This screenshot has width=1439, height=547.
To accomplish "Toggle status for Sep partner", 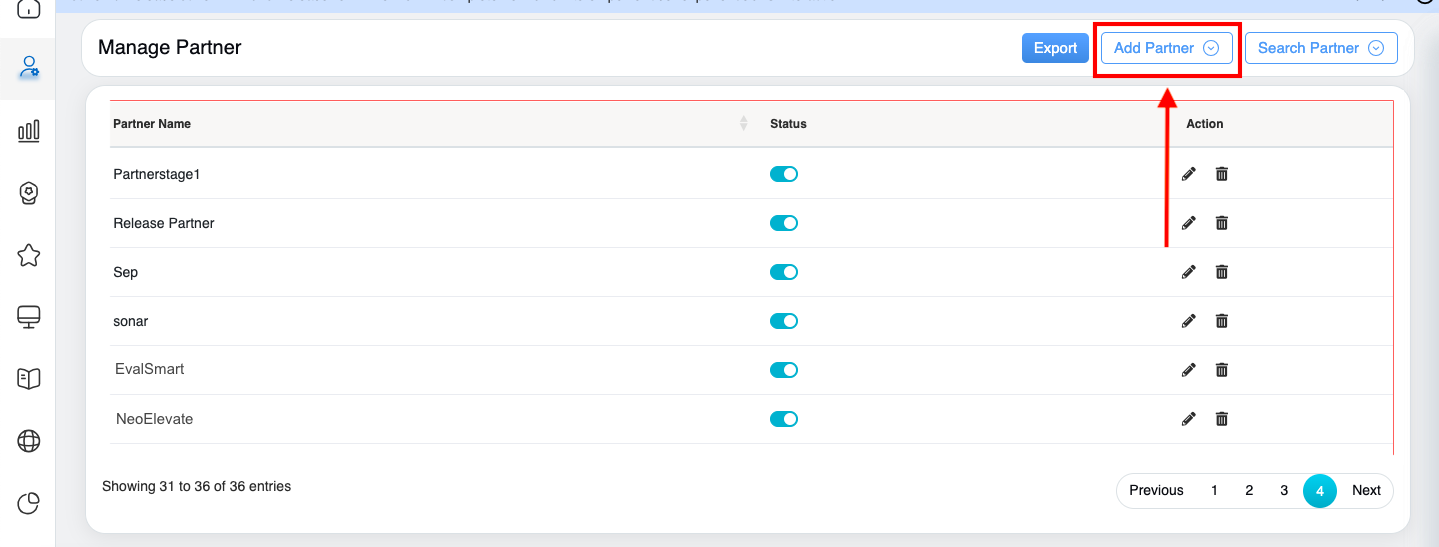I will point(783,272).
